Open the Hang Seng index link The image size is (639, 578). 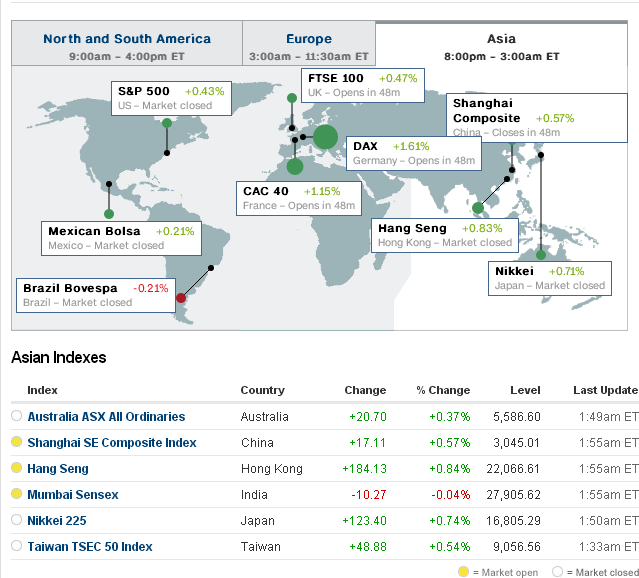(x=58, y=469)
